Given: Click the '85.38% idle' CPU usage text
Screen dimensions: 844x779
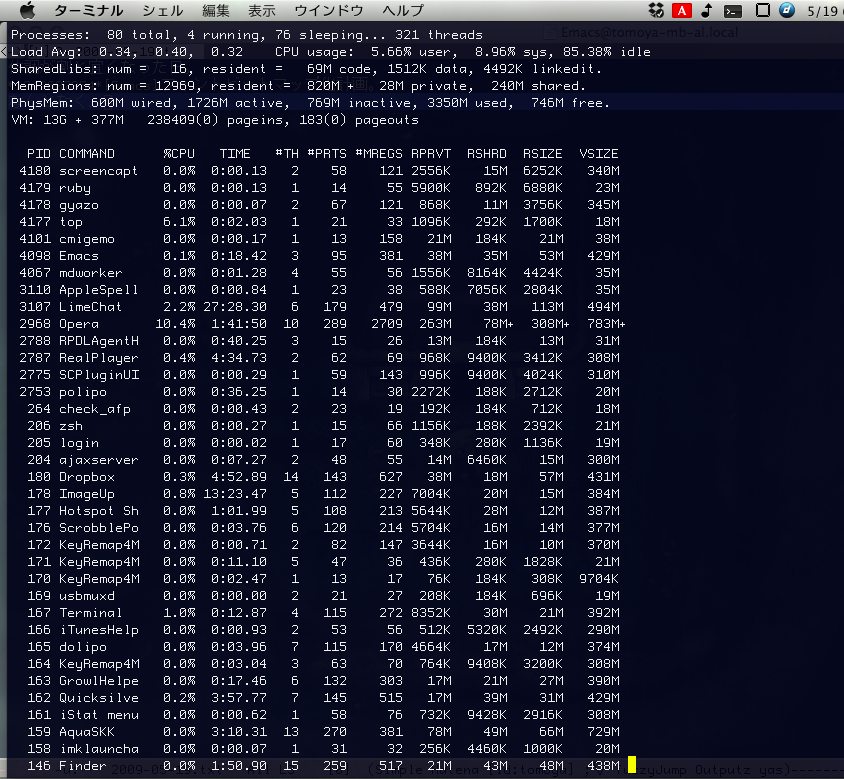Looking at the screenshot, I should pyautogui.click(x=607, y=52).
